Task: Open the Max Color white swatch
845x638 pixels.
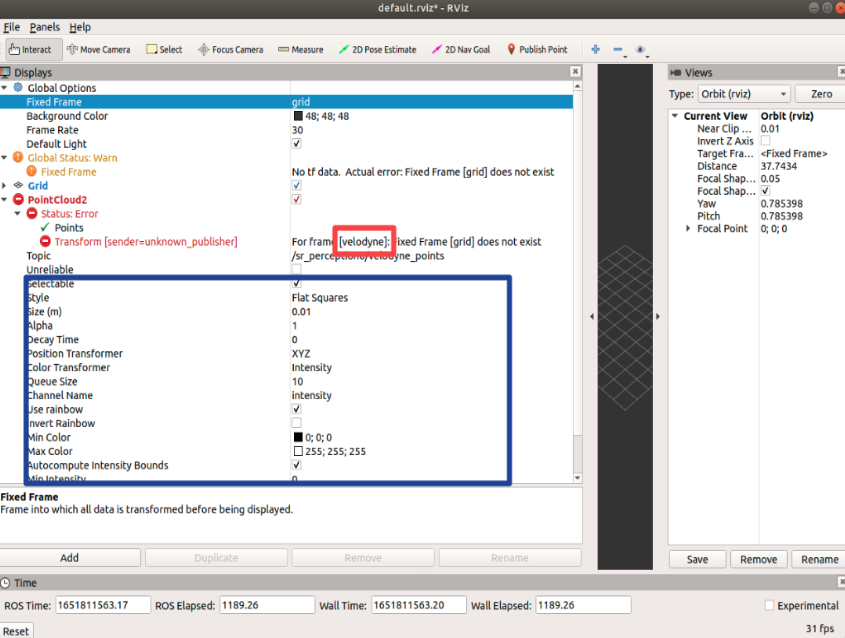Action: pos(298,451)
